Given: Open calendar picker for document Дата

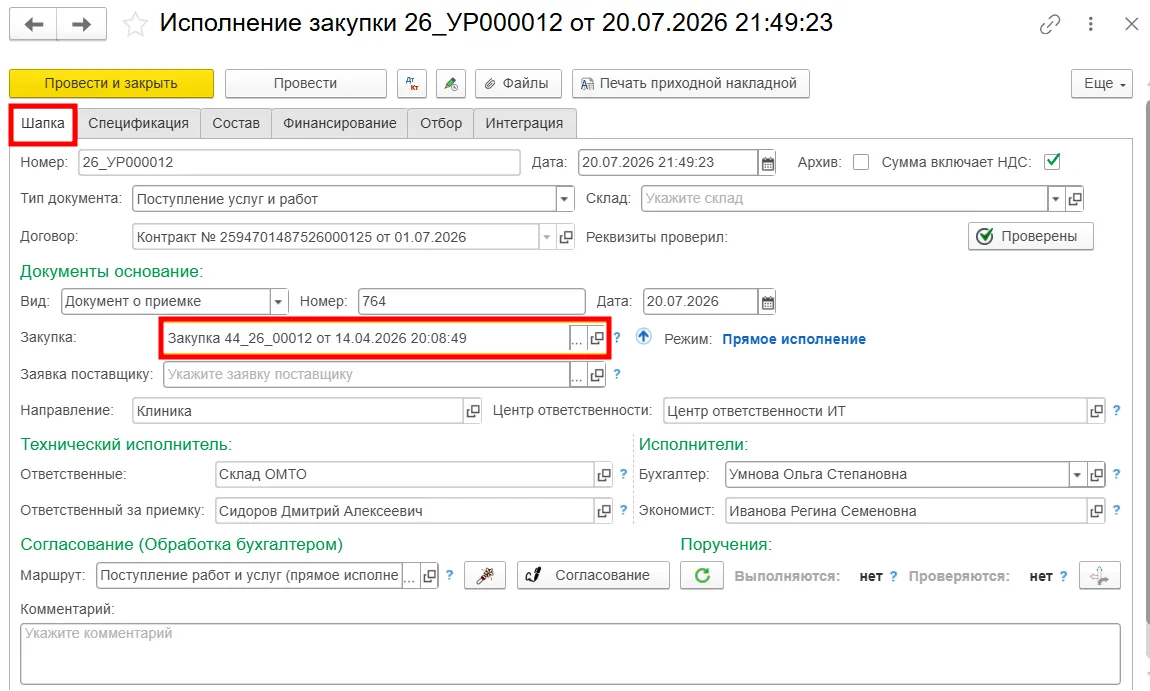Looking at the screenshot, I should [767, 163].
